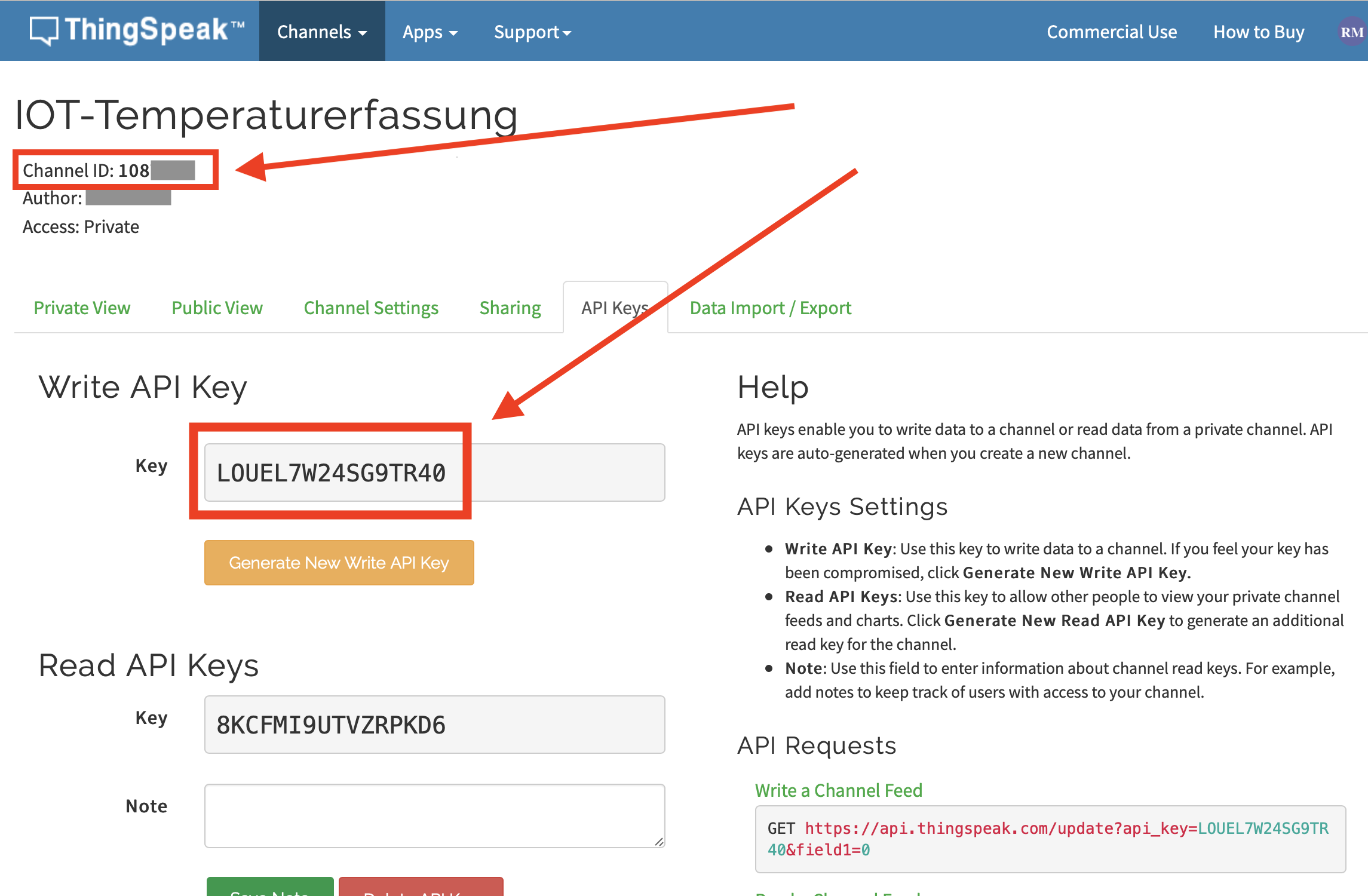Image resolution: width=1368 pixels, height=896 pixels.
Task: Click inside the Note text area
Action: (434, 815)
